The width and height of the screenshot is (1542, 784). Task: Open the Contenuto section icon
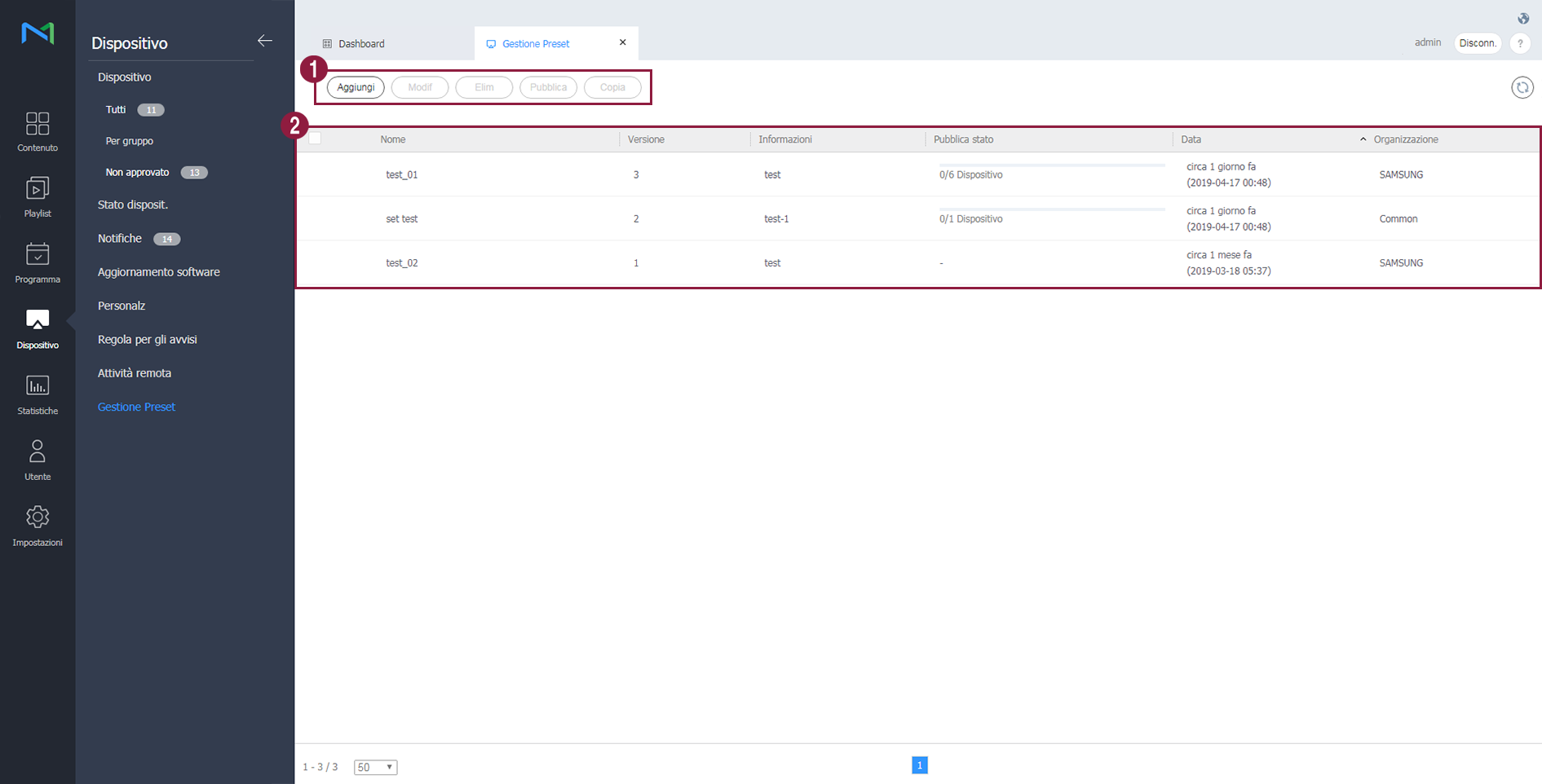tap(38, 124)
